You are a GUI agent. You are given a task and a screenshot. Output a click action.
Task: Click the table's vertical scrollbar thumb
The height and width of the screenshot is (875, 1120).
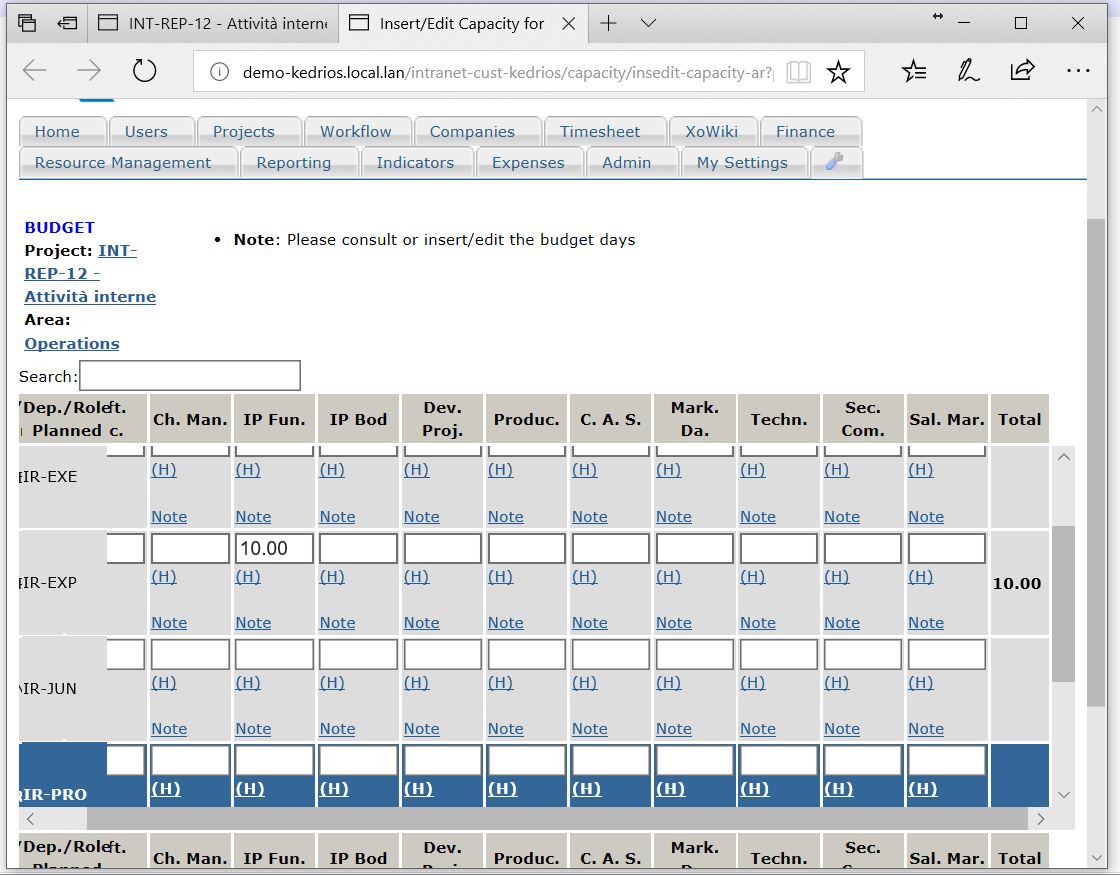[x=1064, y=604]
